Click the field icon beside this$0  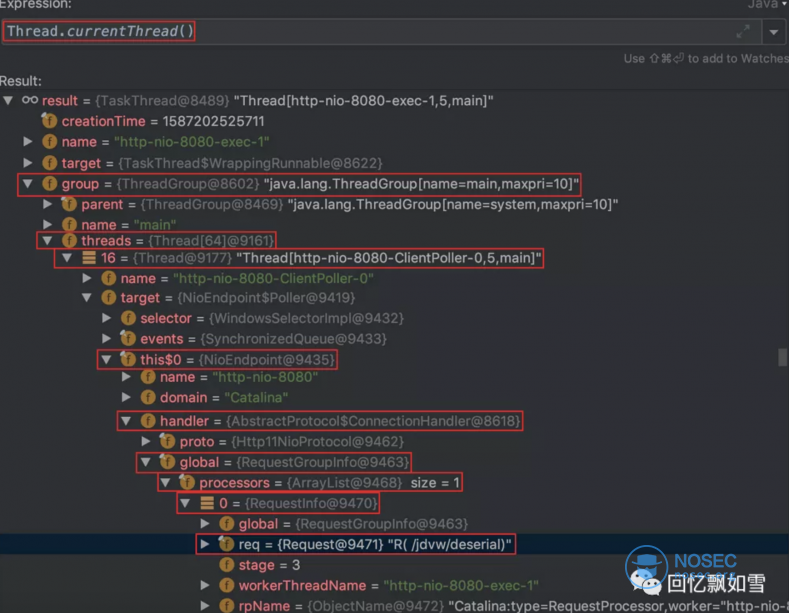coord(128,359)
